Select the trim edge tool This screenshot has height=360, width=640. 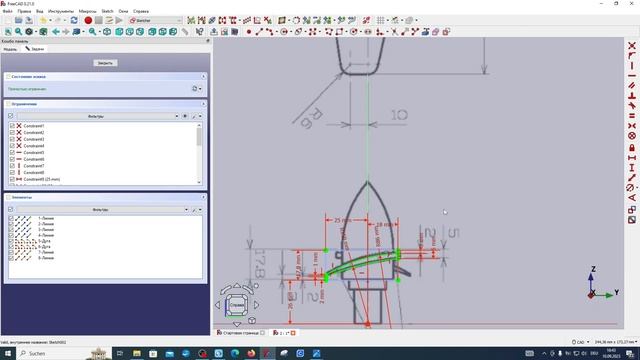coord(394,31)
